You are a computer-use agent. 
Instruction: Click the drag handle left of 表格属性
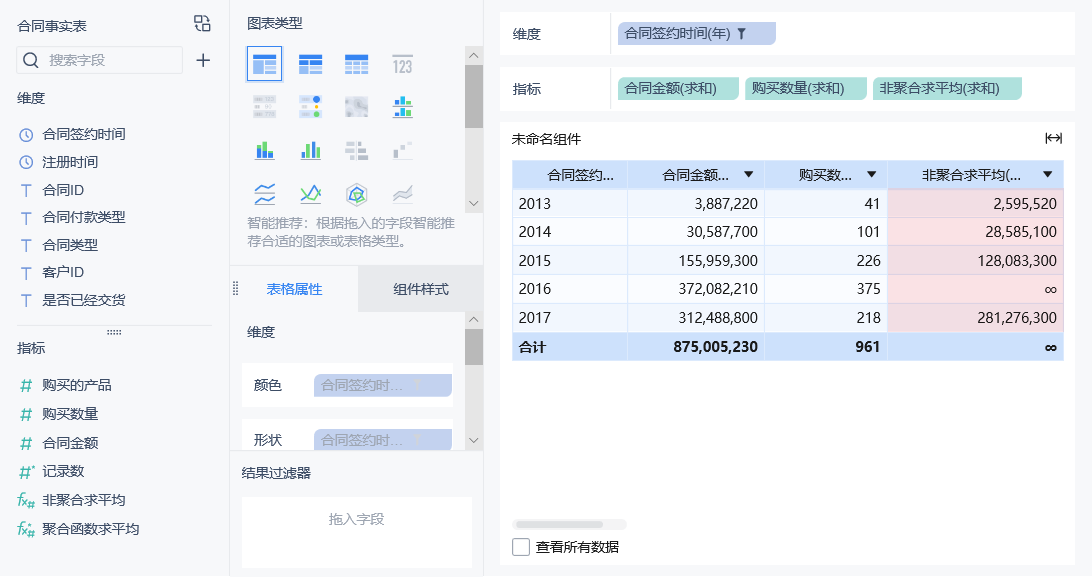click(235, 289)
